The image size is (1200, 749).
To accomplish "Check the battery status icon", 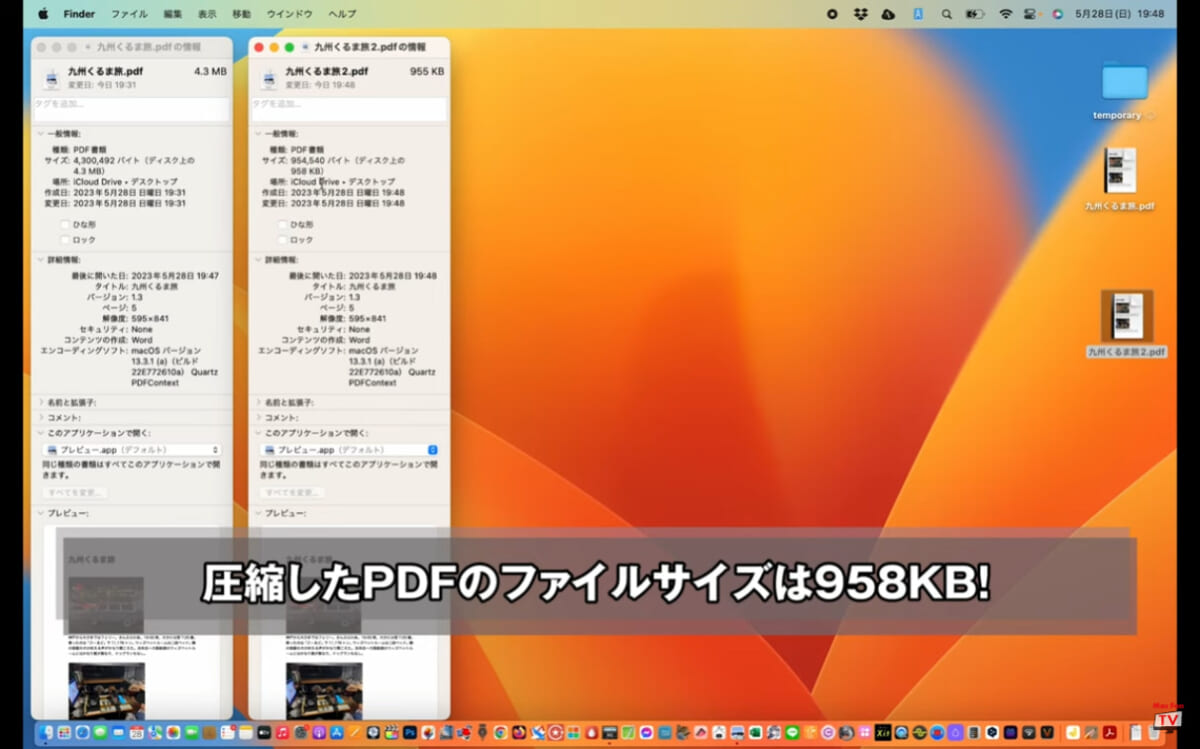I will [975, 14].
